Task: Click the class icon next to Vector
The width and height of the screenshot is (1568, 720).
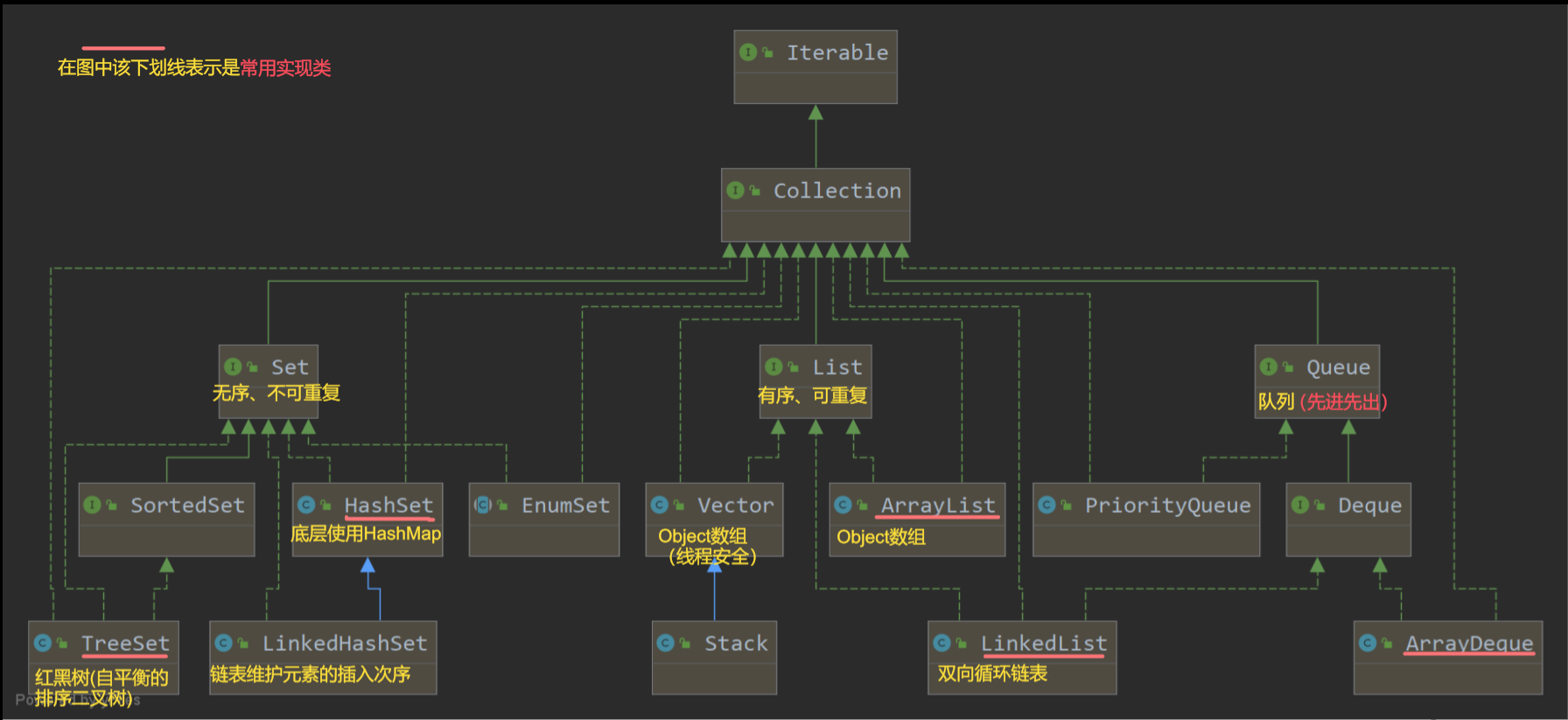Action: click(659, 505)
